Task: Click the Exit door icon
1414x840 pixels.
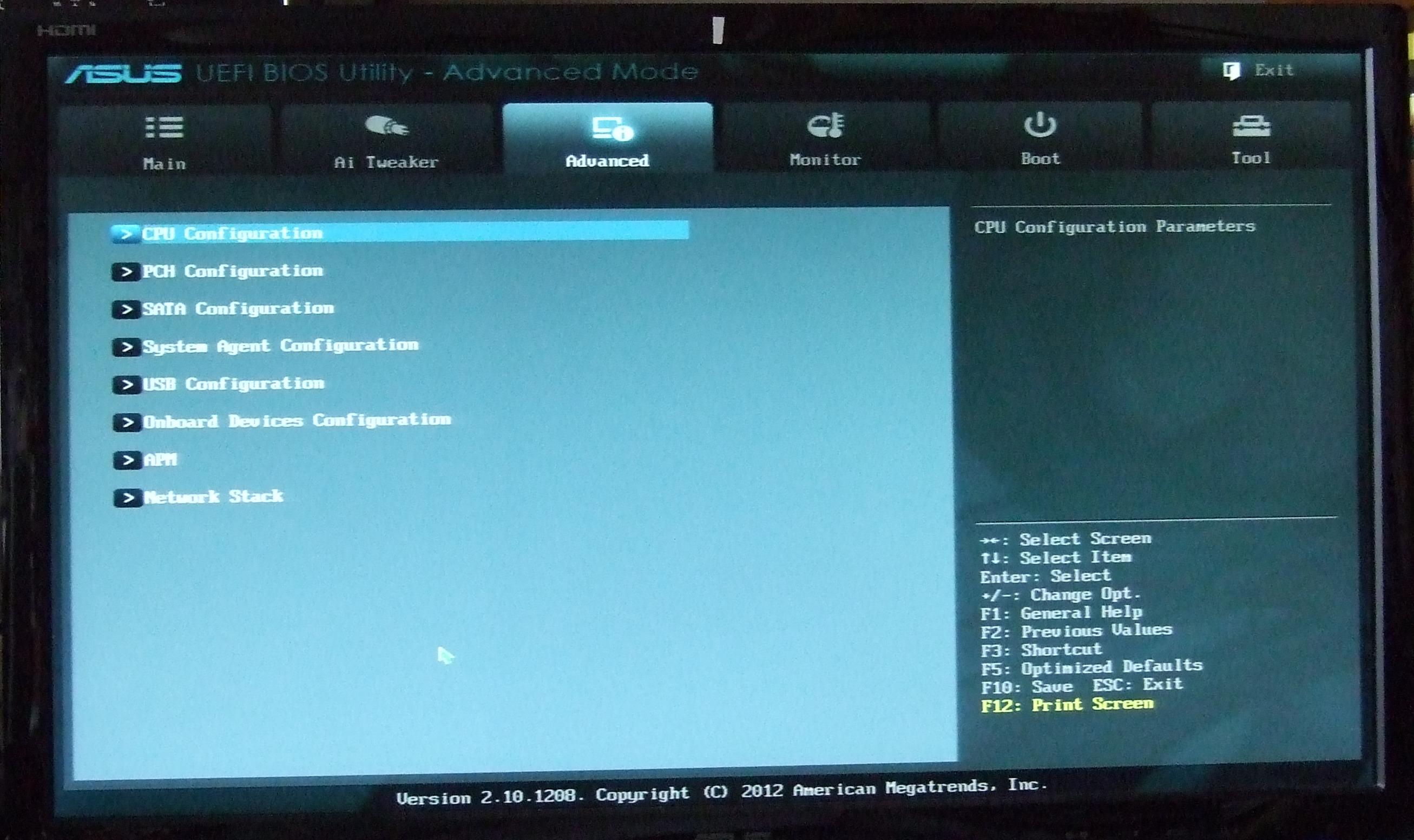Action: [1231, 71]
